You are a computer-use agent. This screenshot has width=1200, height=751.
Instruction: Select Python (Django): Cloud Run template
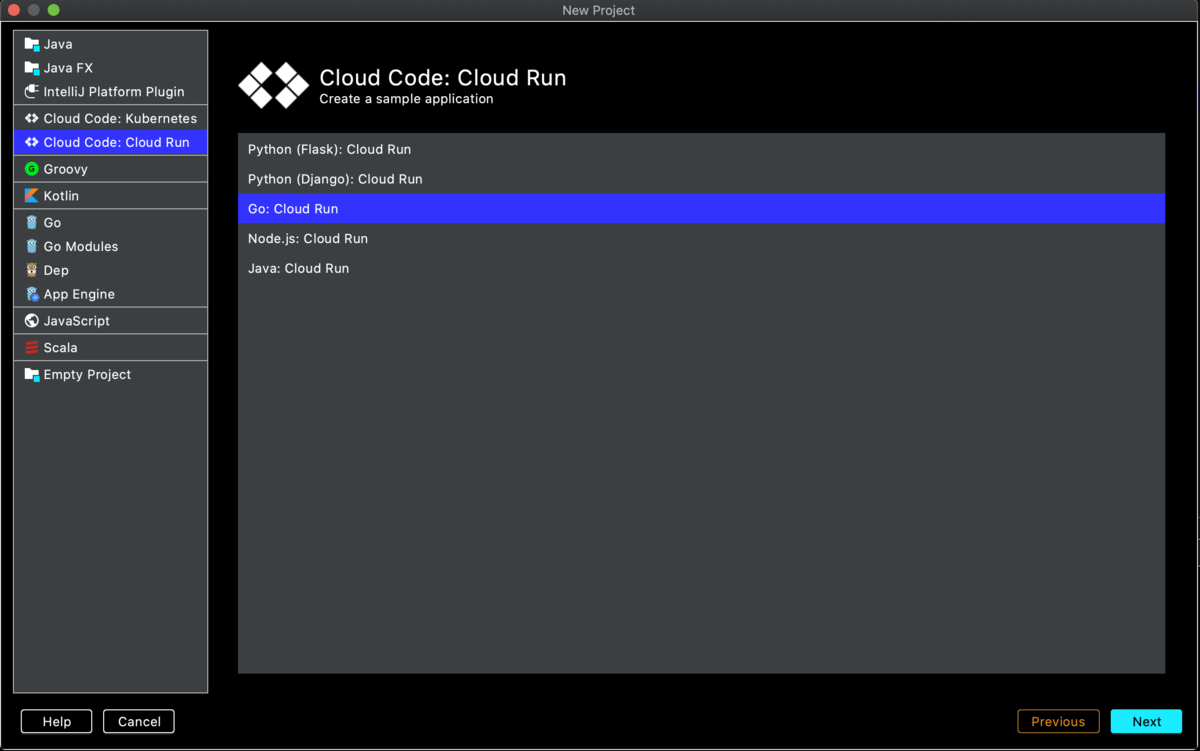pyautogui.click(x=701, y=179)
